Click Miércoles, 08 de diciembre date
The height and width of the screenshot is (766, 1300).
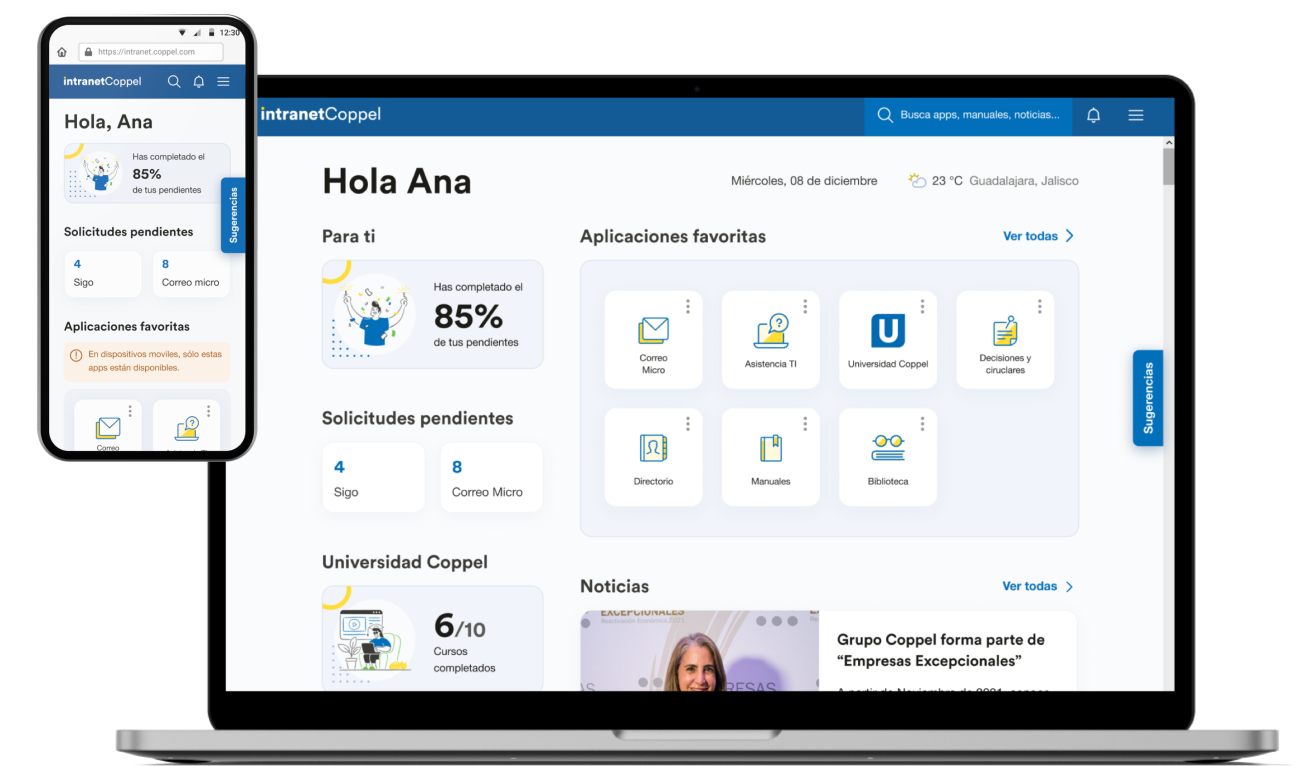pyautogui.click(x=804, y=181)
